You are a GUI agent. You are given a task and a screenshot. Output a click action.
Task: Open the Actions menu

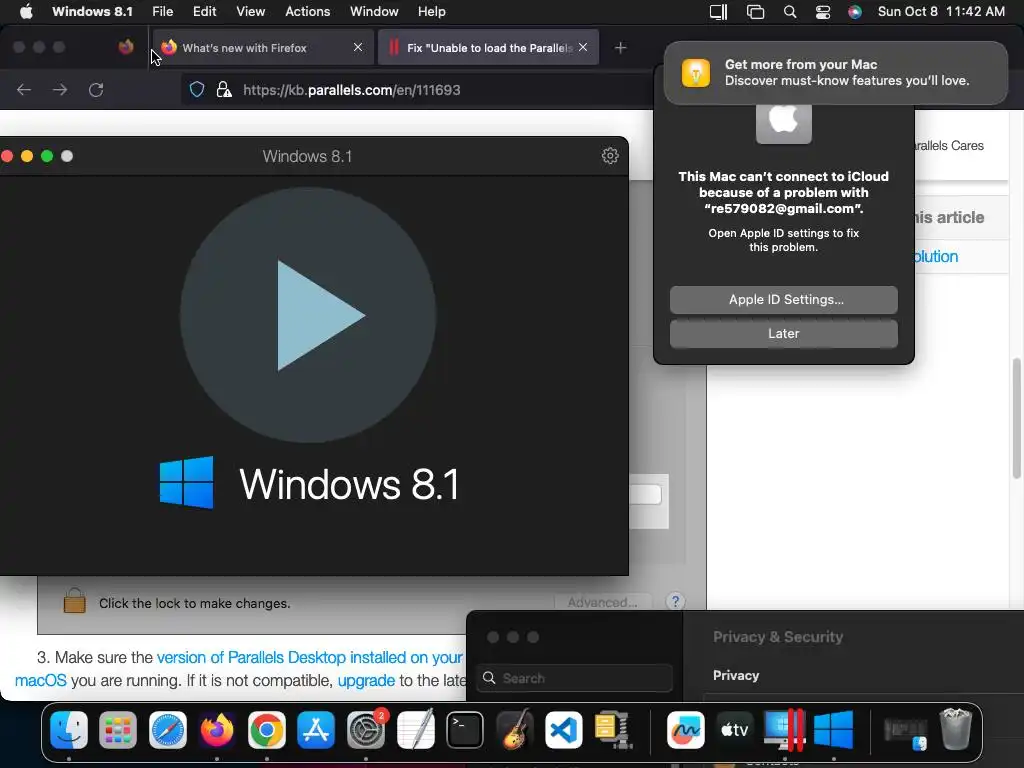tap(308, 12)
